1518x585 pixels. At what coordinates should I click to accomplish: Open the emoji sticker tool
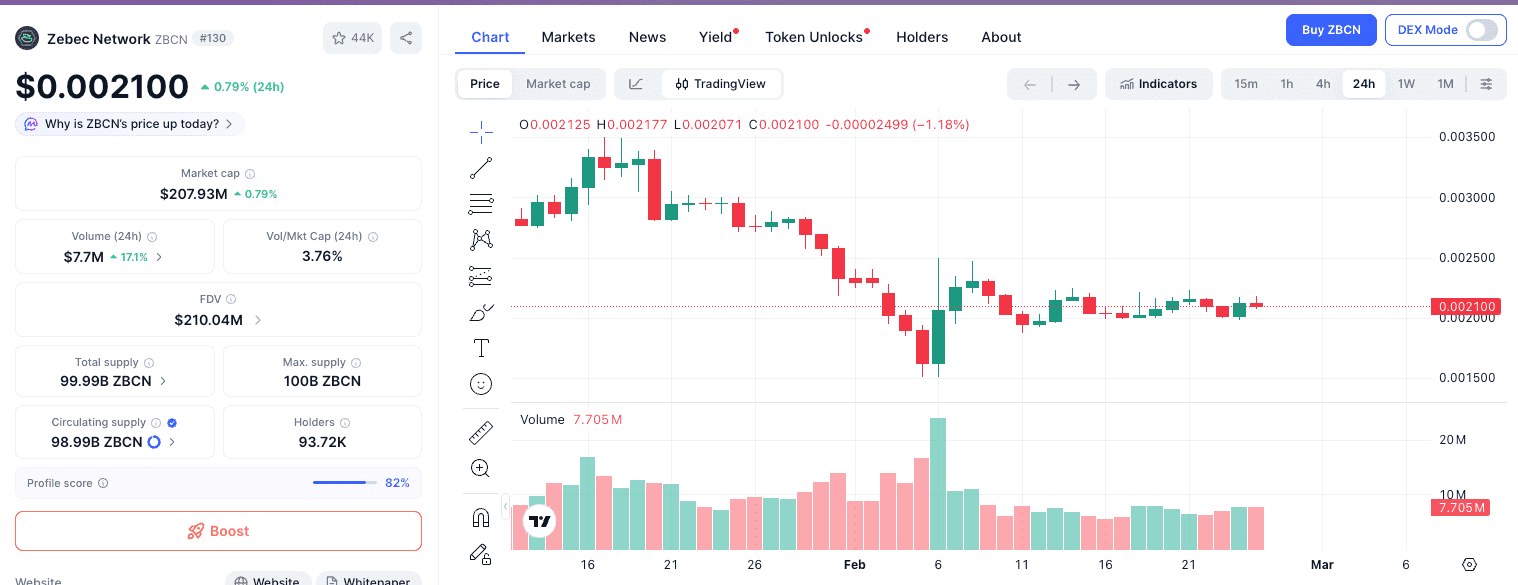[x=481, y=384]
